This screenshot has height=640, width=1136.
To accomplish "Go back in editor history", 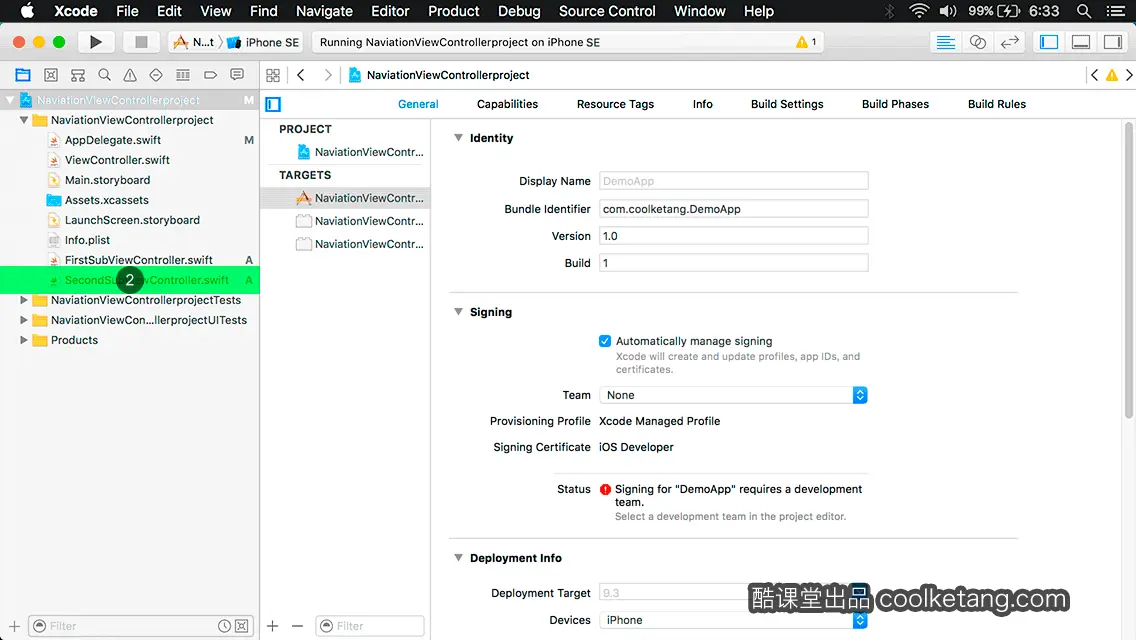I will click(301, 75).
